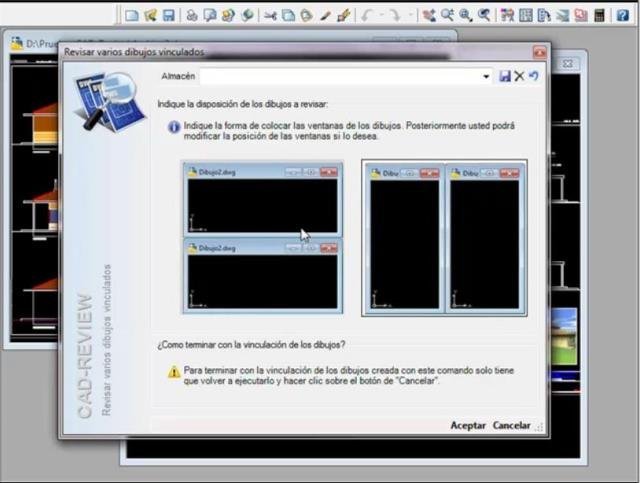Select the stacked horizontal windows layout thumbnail
Viewport: 640px width, 483px height.
[262, 238]
